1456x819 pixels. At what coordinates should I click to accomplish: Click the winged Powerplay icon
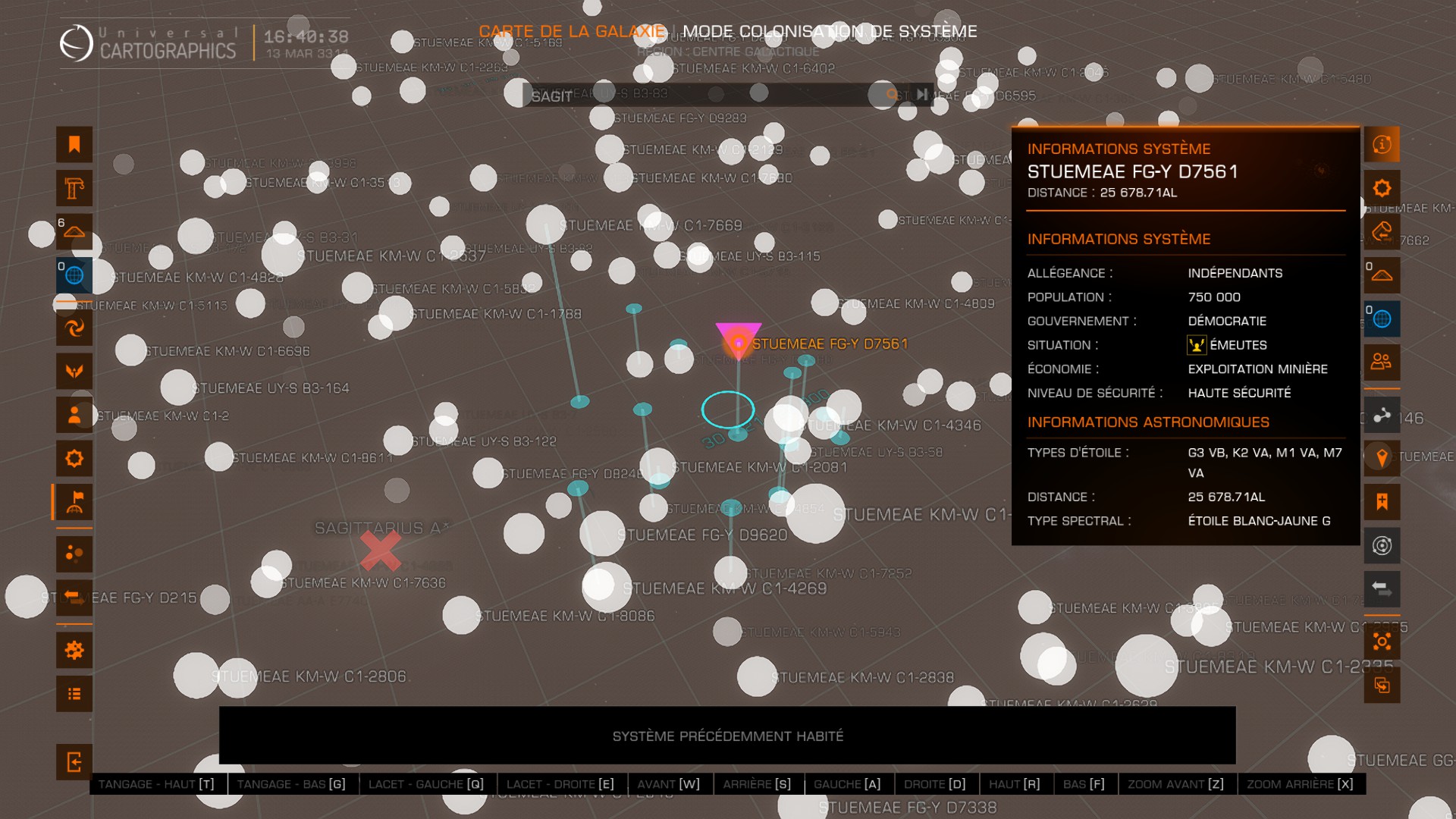pos(74,371)
